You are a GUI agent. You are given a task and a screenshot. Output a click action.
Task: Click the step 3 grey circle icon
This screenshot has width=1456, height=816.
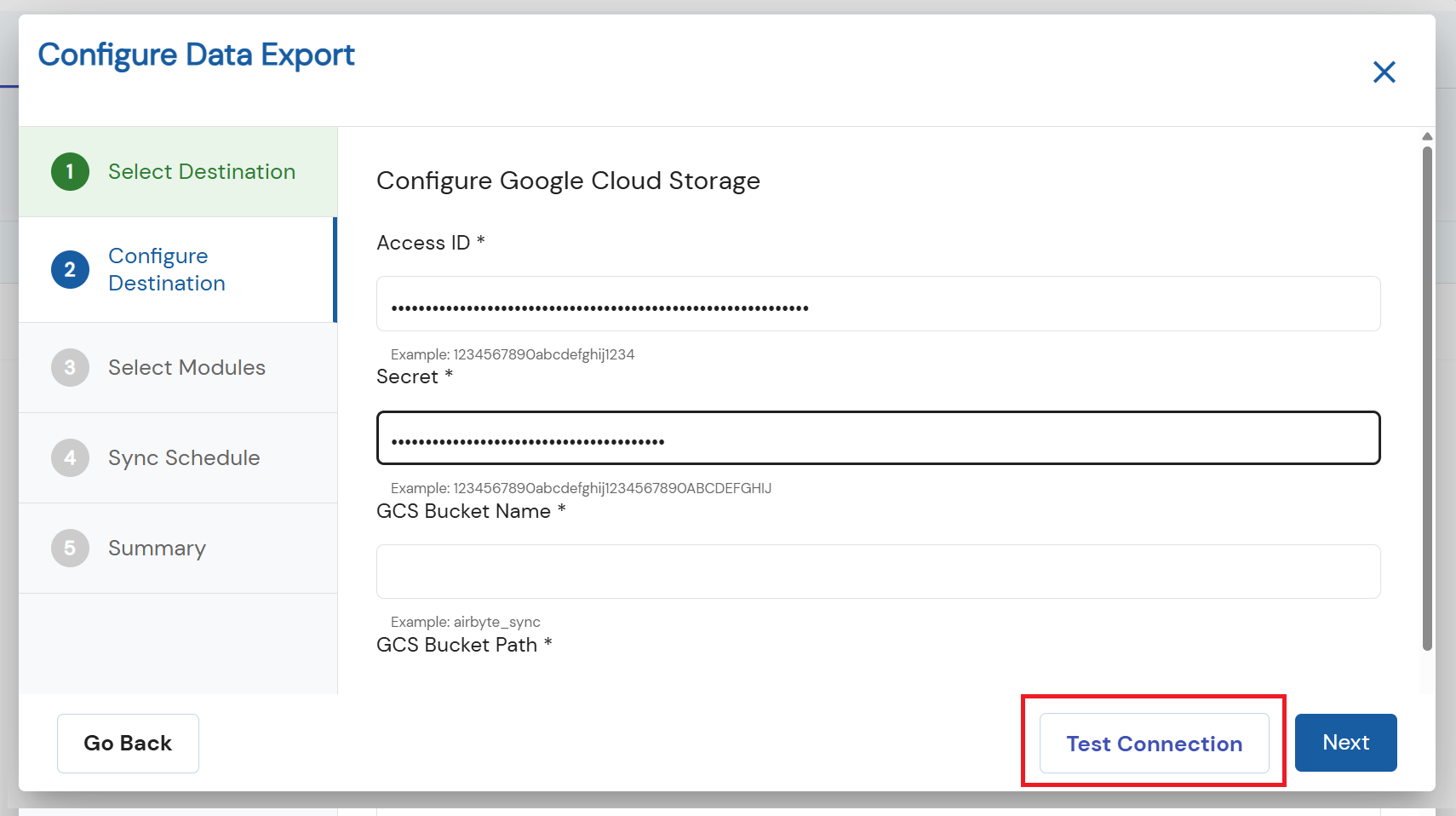[x=70, y=368]
